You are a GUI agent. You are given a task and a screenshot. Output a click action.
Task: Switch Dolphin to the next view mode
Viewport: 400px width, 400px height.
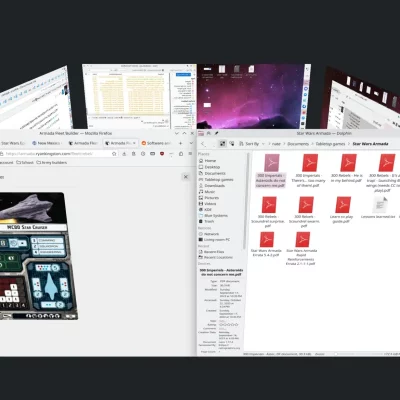(231, 144)
